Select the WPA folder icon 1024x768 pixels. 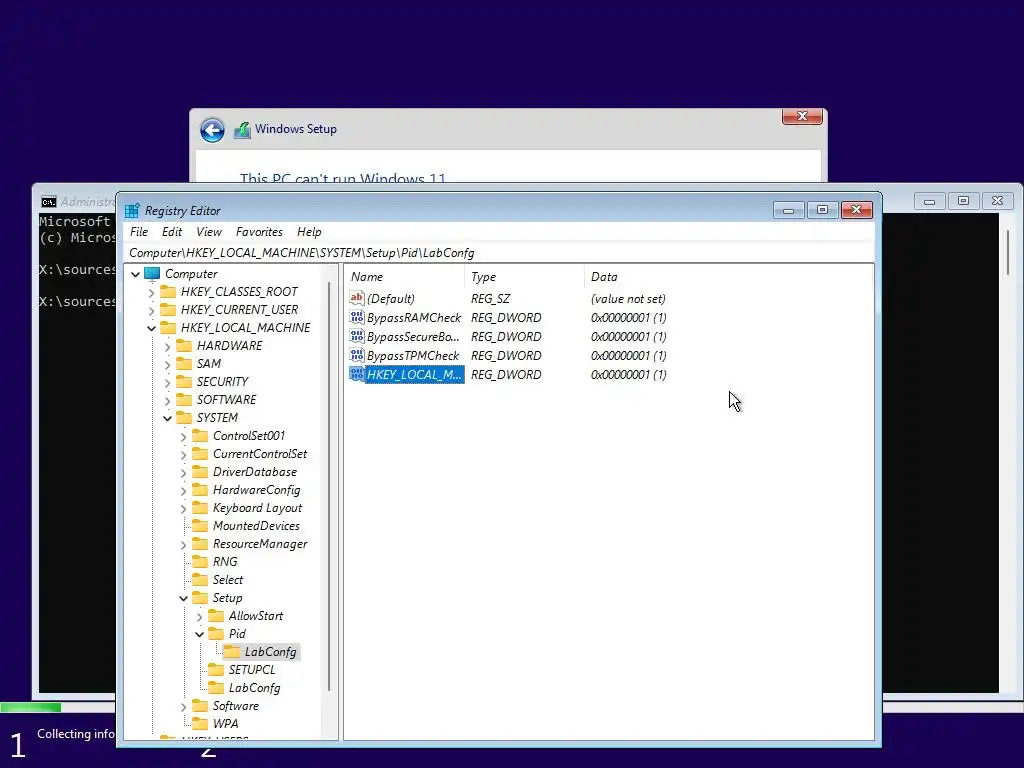click(x=200, y=724)
